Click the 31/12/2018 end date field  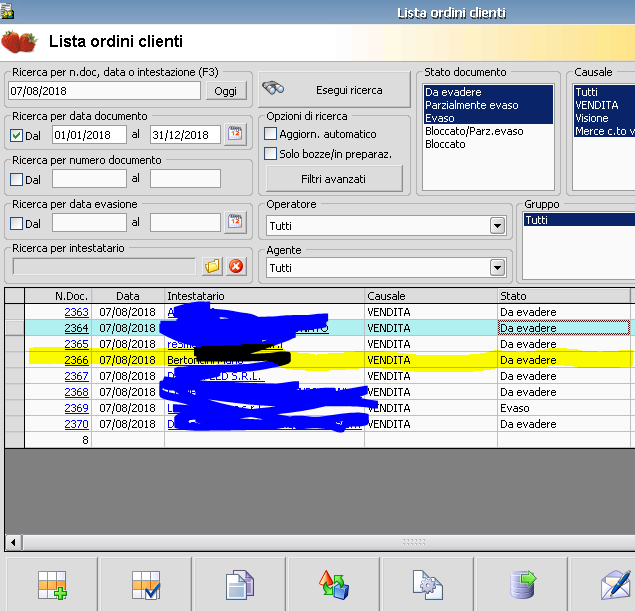tap(185, 134)
